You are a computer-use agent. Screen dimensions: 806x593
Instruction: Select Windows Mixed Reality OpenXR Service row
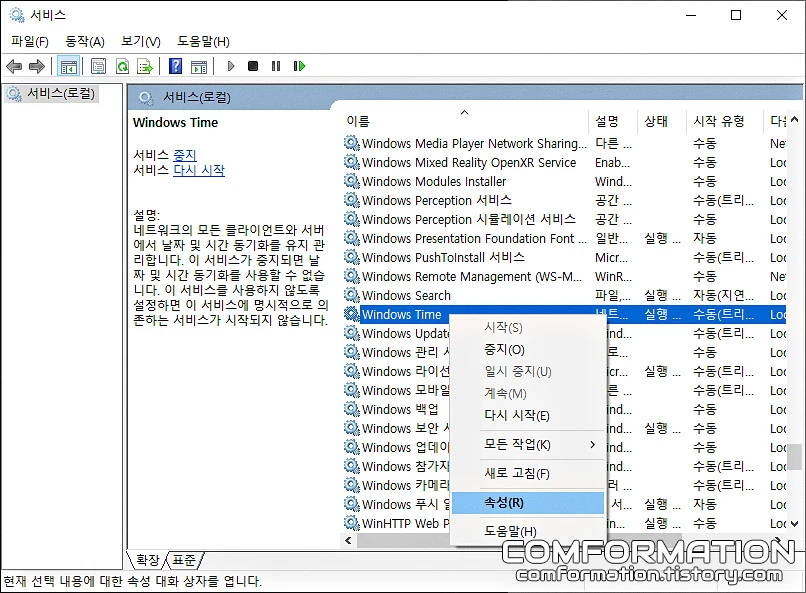click(563, 162)
